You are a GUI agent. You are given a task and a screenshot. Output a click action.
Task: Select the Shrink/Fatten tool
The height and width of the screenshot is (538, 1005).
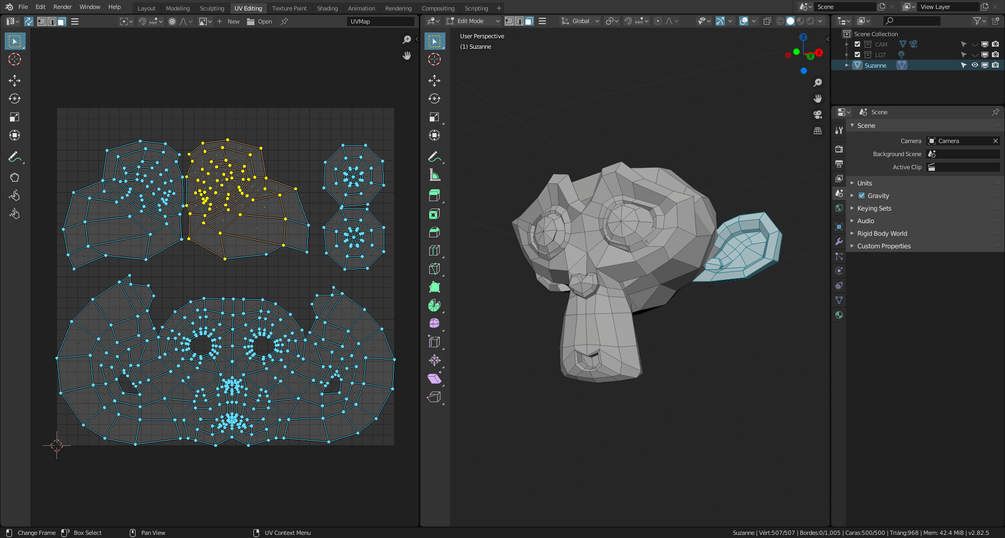(x=435, y=360)
